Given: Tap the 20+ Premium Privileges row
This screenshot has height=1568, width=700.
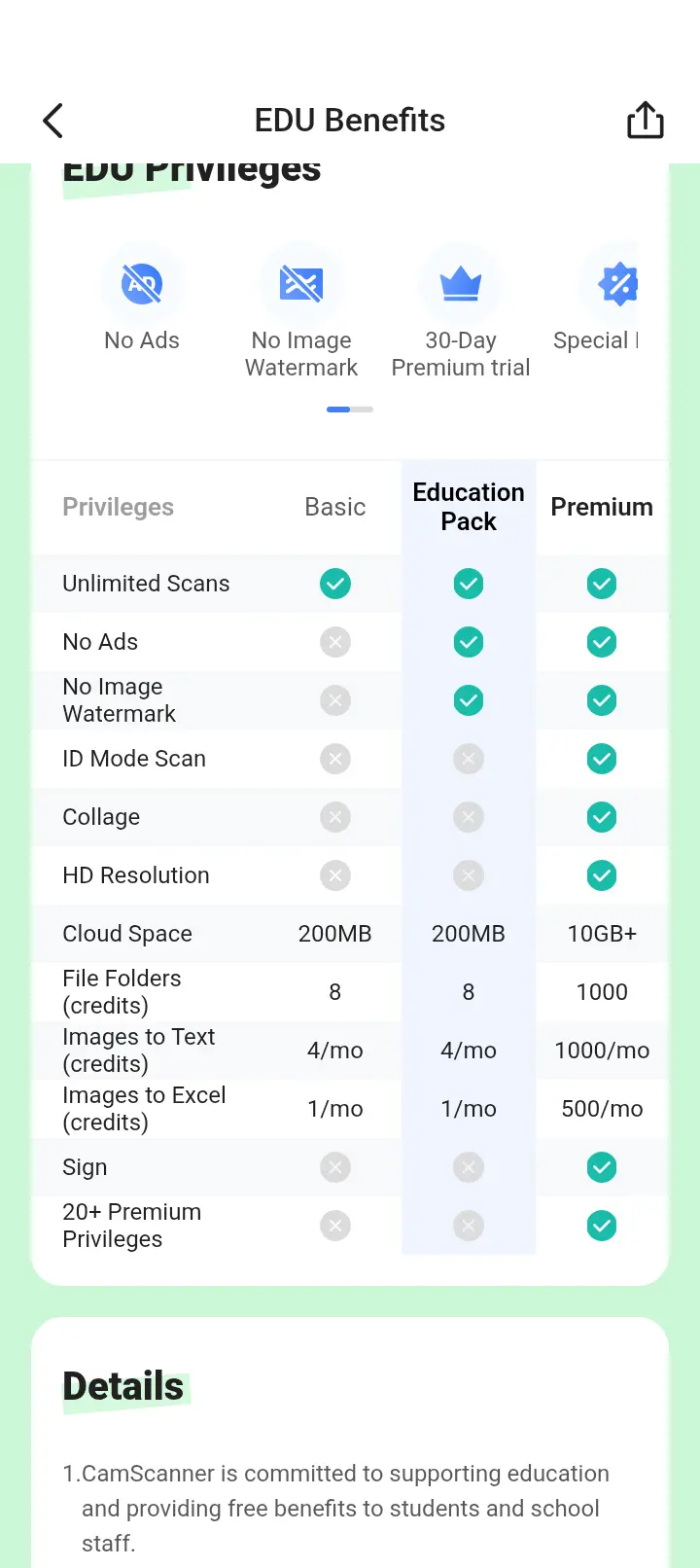Looking at the screenshot, I should click(350, 1226).
